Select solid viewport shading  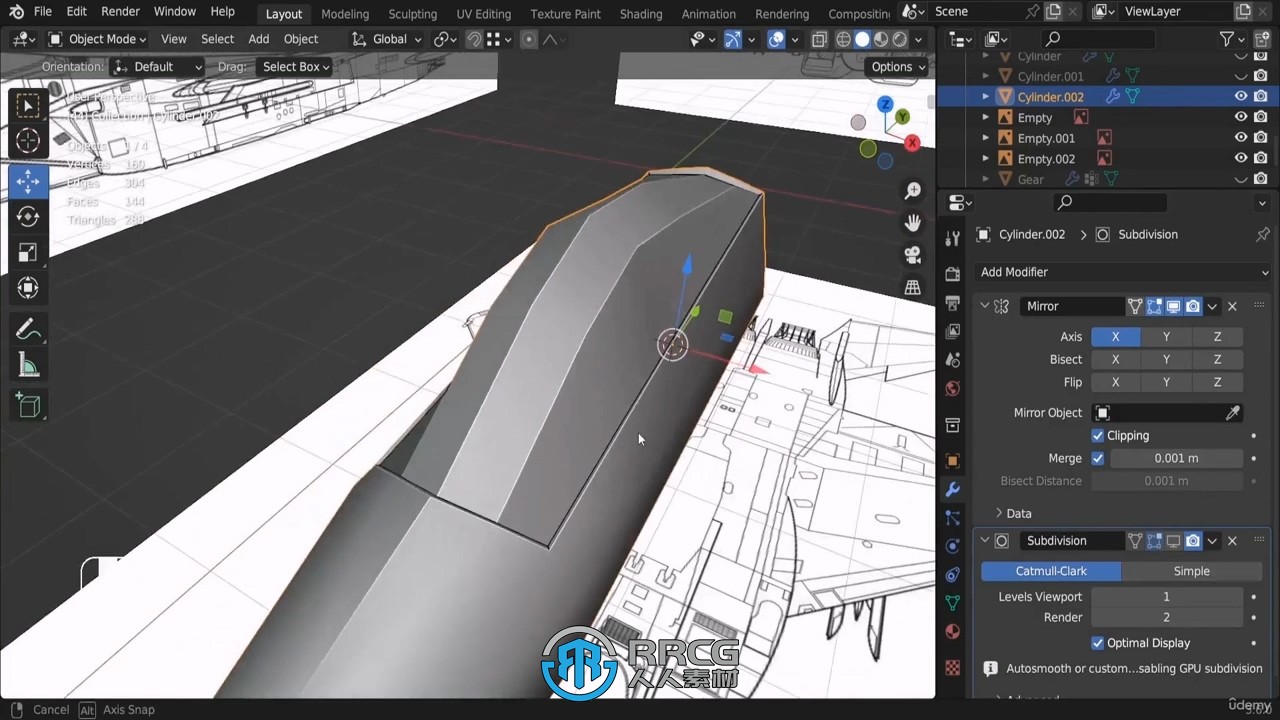coord(862,39)
